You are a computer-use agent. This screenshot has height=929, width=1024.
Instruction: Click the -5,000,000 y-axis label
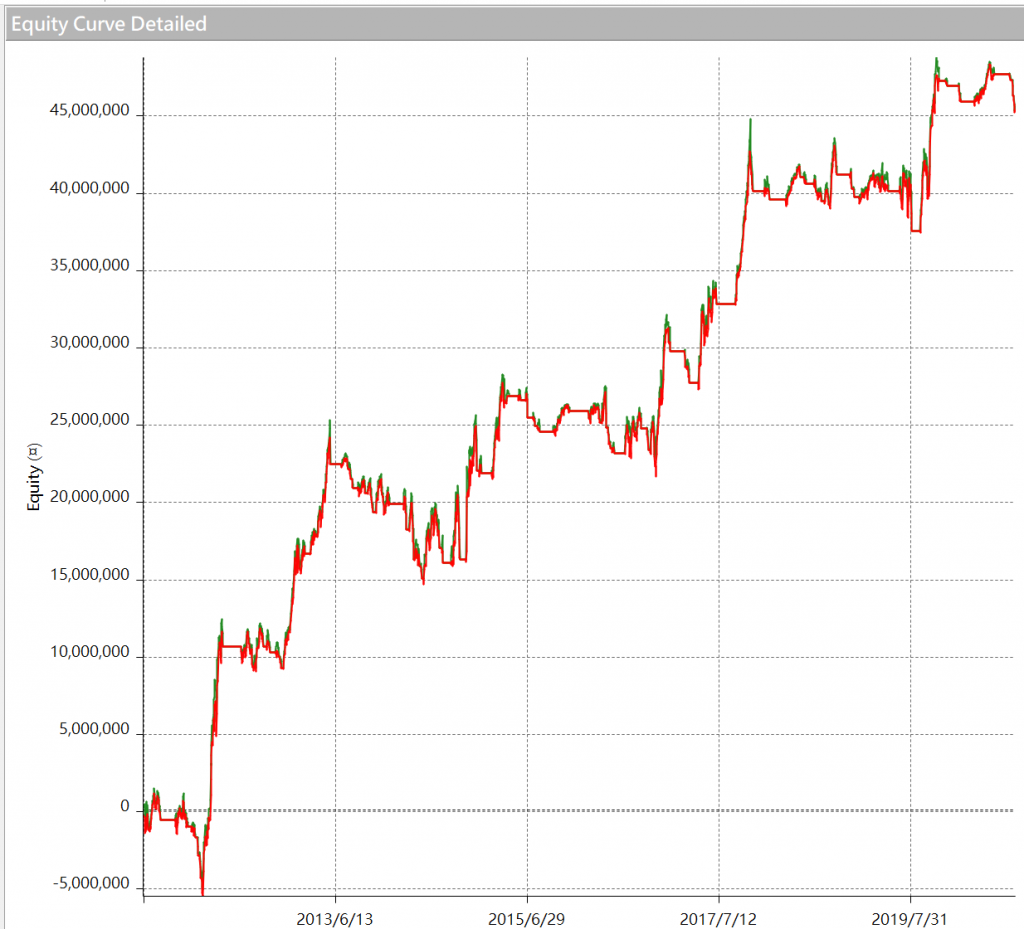[90, 886]
